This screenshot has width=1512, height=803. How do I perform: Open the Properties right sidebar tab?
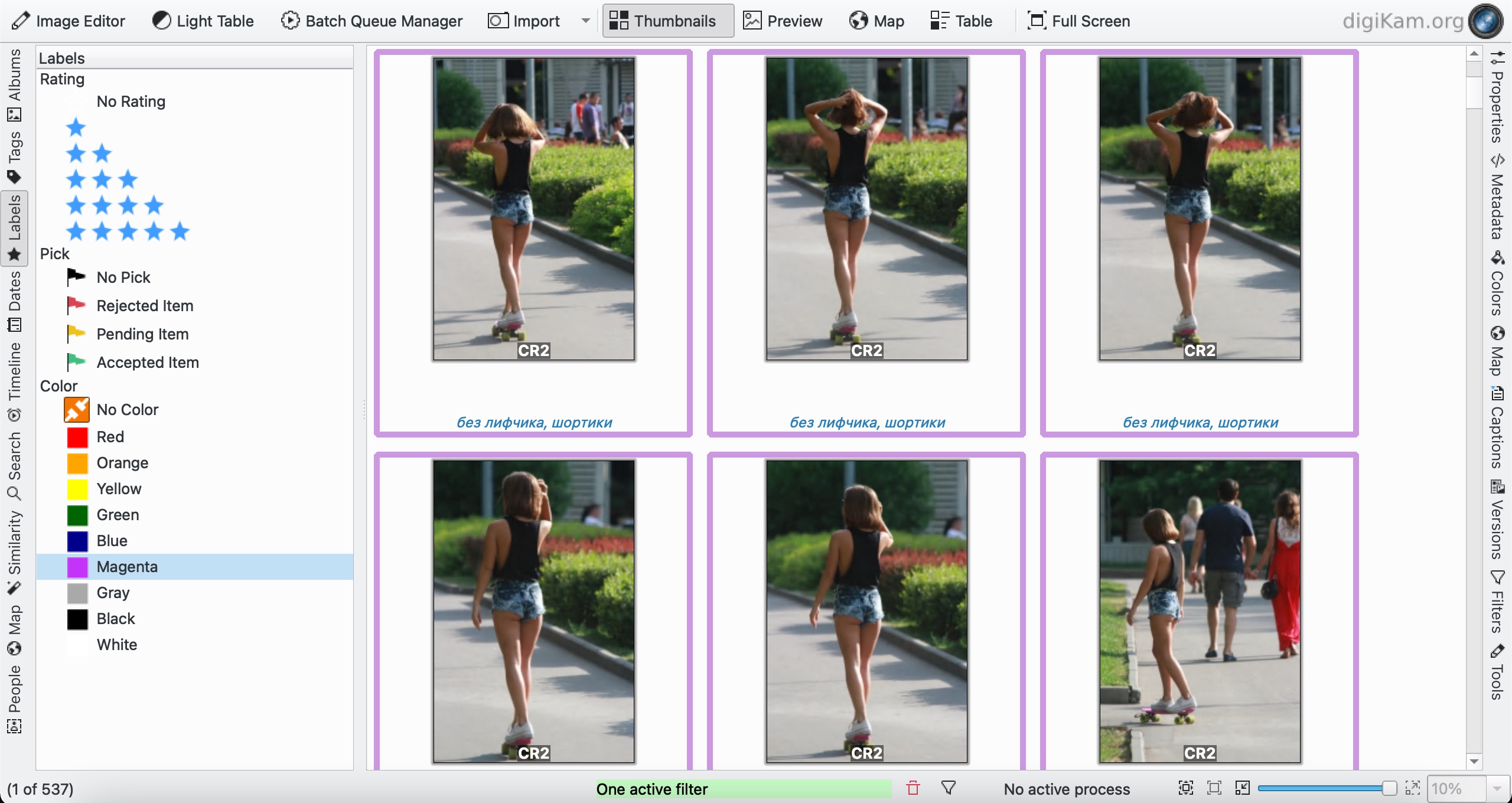point(1497,98)
